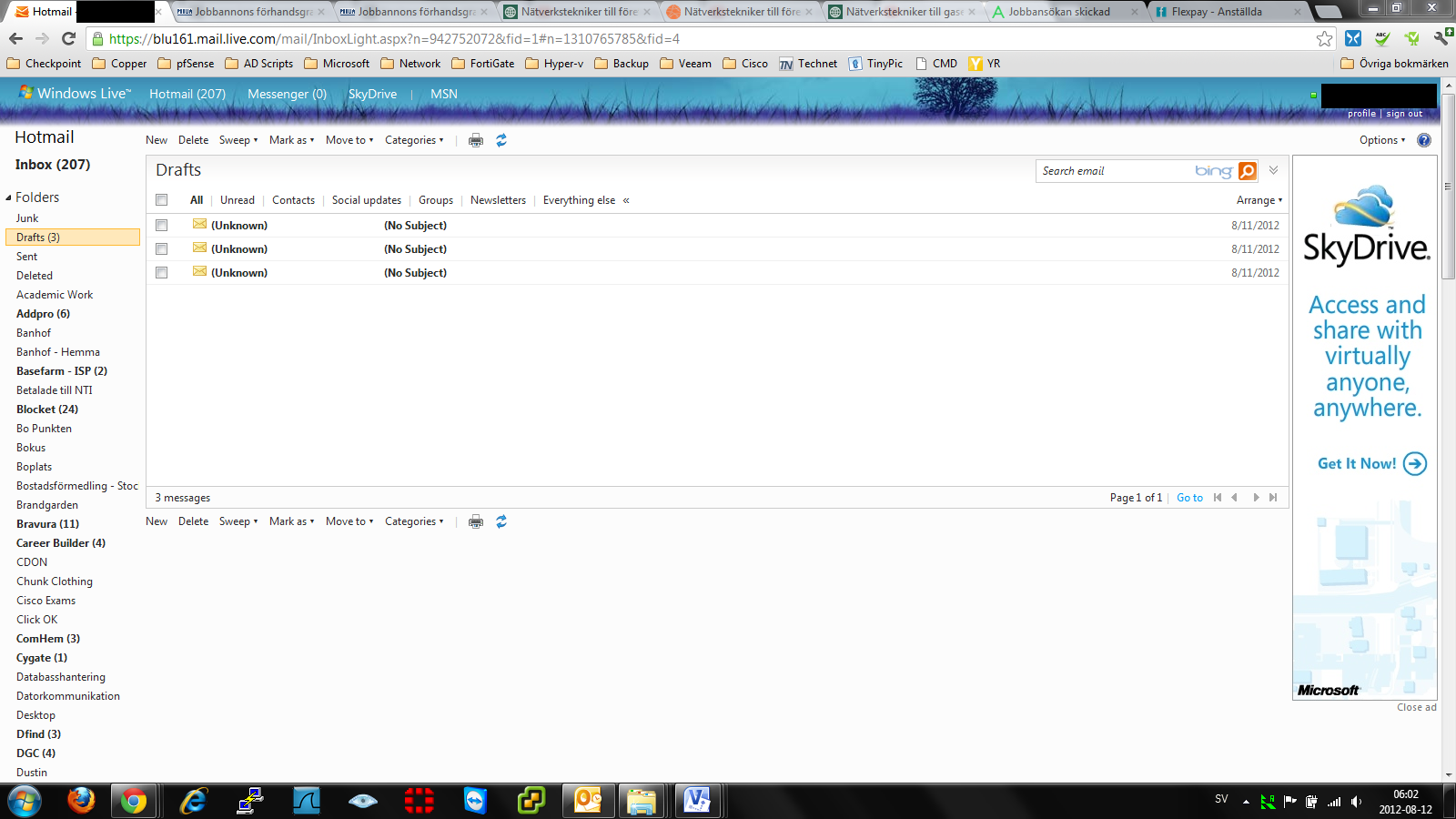Click the SV language indicator in the tray
The width and height of the screenshot is (1456, 819).
[x=1221, y=799]
